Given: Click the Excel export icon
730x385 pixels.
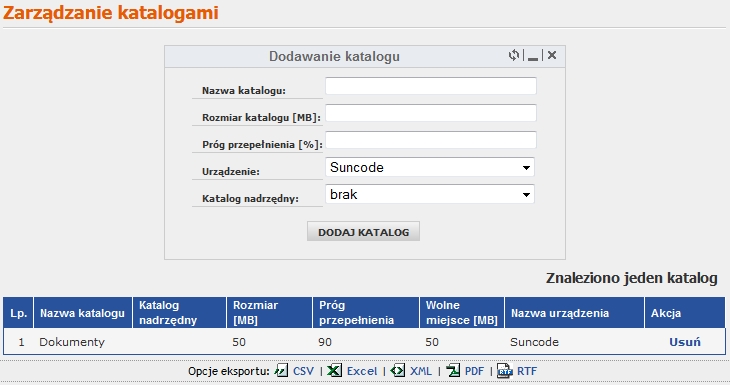Looking at the screenshot, I should [334, 371].
